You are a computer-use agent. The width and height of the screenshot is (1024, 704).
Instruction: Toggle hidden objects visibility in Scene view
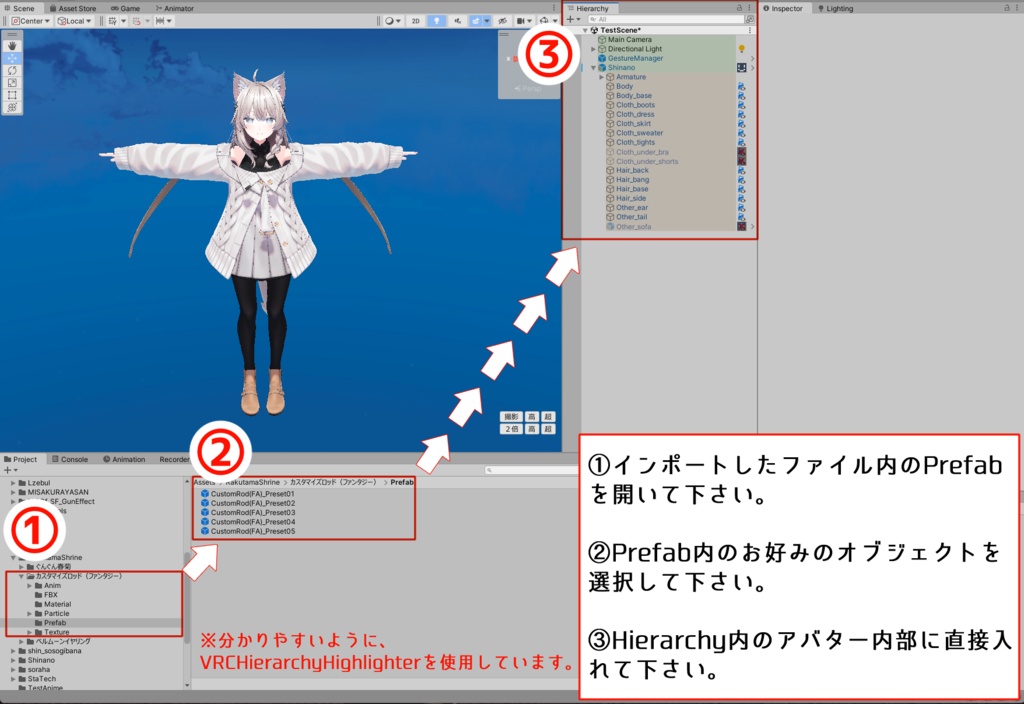[x=503, y=21]
